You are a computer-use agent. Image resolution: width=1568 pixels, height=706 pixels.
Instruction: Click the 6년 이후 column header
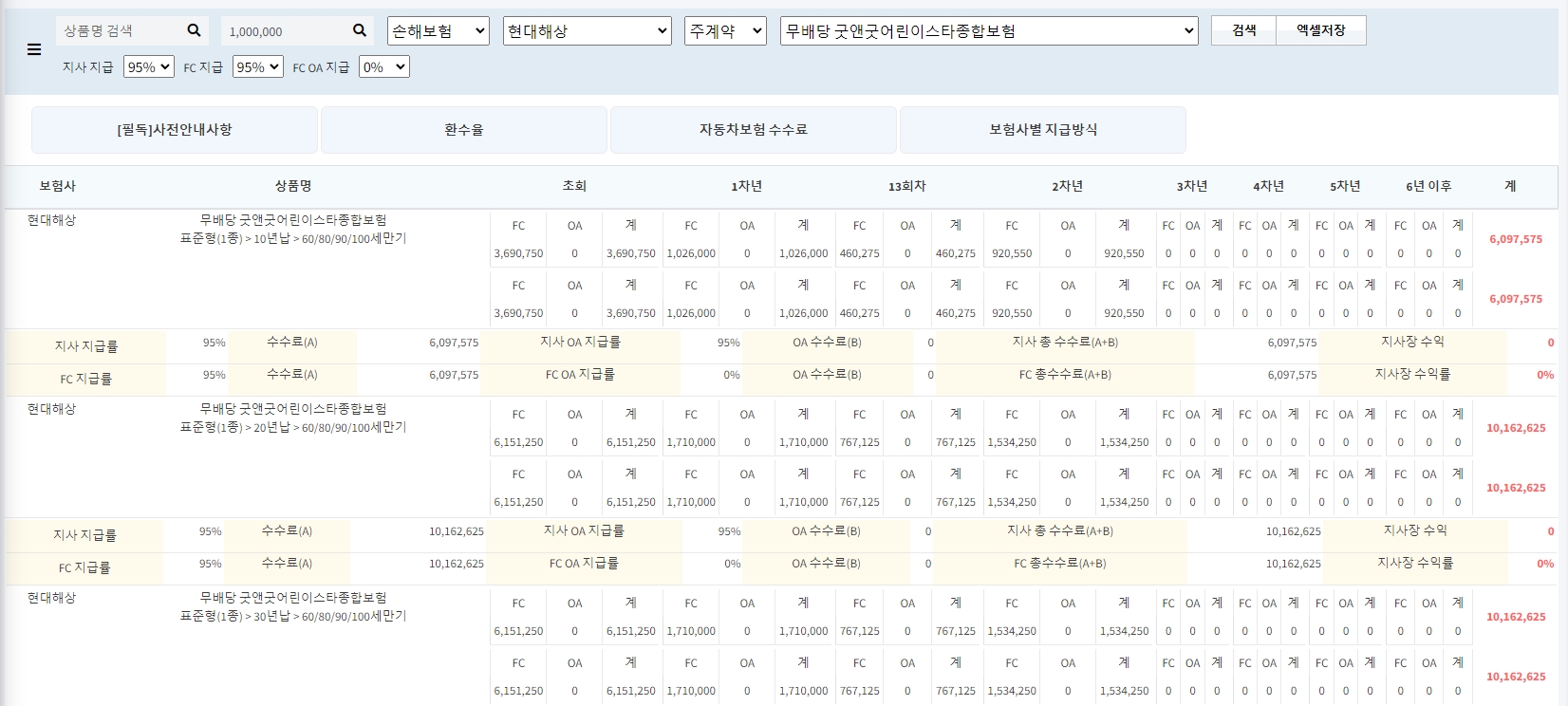(x=1428, y=186)
